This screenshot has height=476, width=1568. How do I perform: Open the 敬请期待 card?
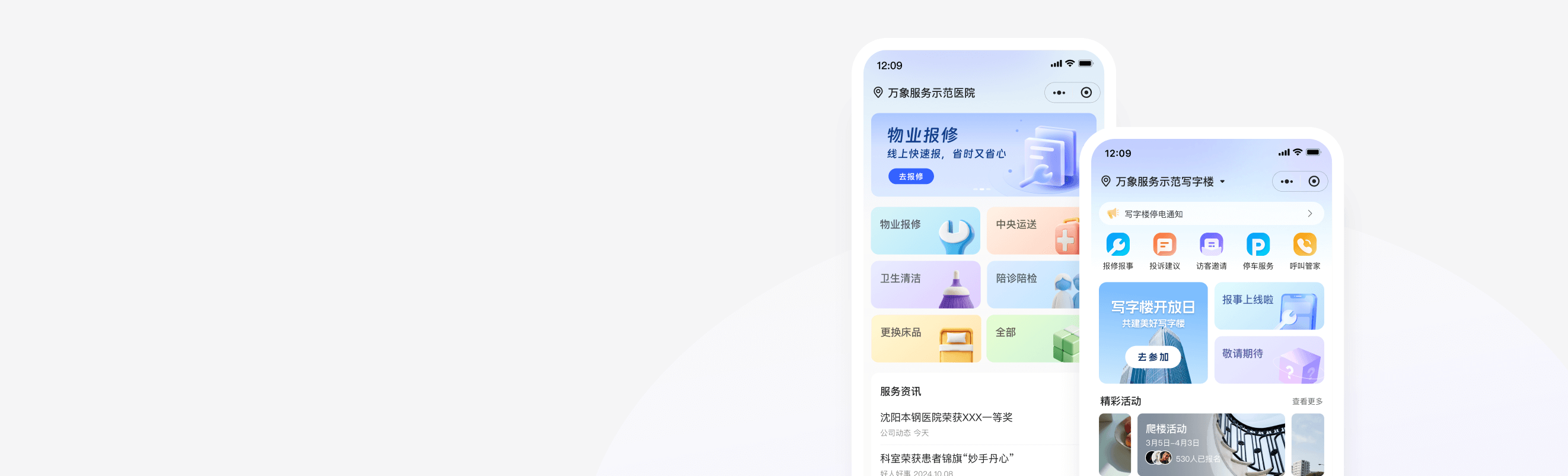point(1269,360)
